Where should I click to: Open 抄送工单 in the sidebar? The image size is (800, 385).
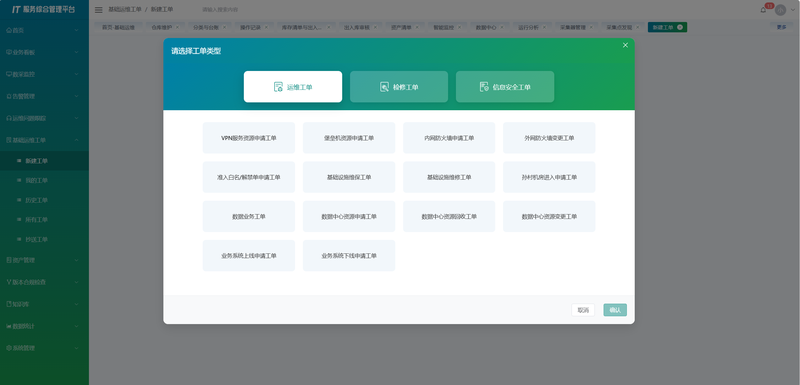coord(44,240)
